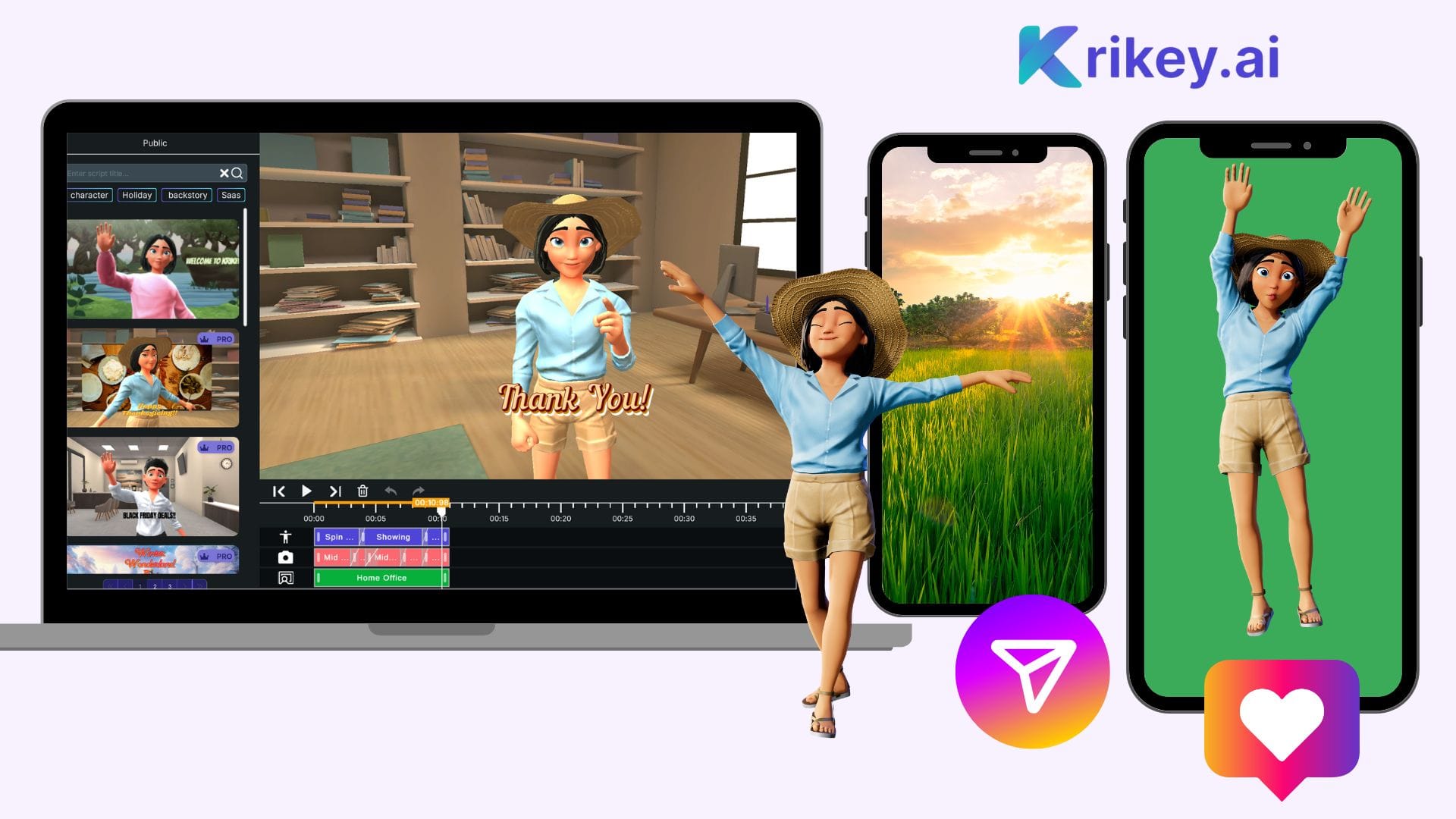Click the Play button in timeline
Image resolution: width=1456 pixels, height=819 pixels.
point(307,492)
